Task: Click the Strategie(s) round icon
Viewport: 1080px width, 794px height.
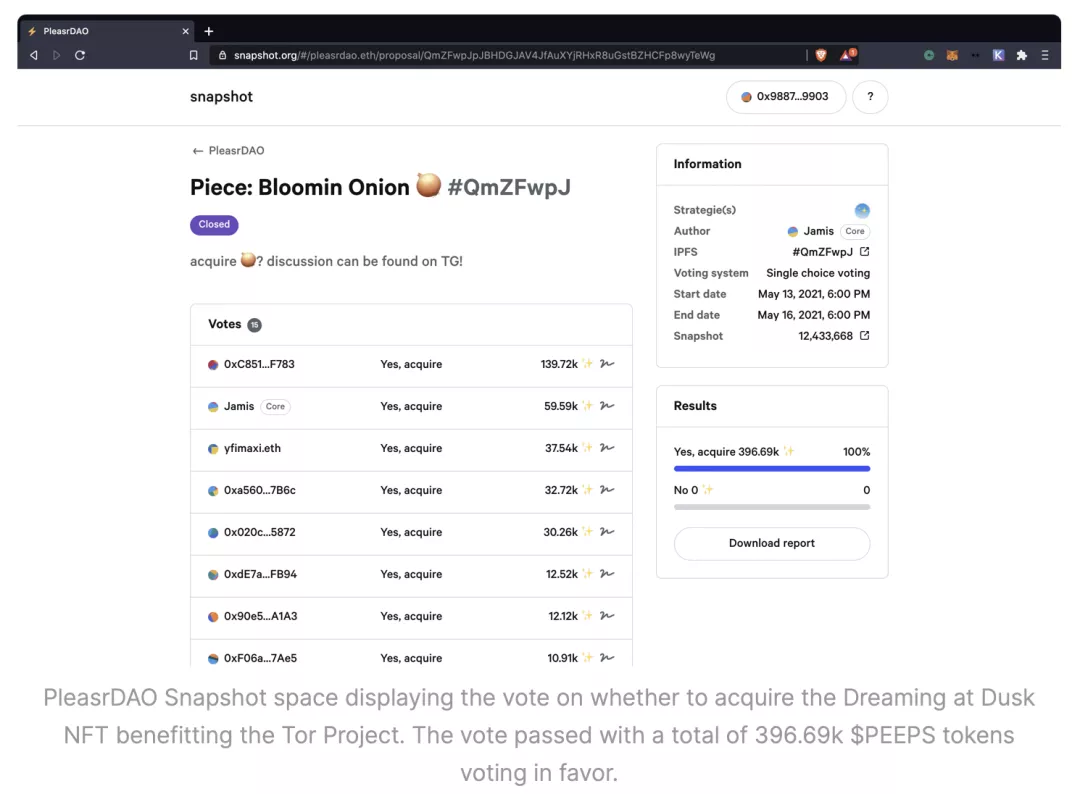Action: click(x=862, y=210)
